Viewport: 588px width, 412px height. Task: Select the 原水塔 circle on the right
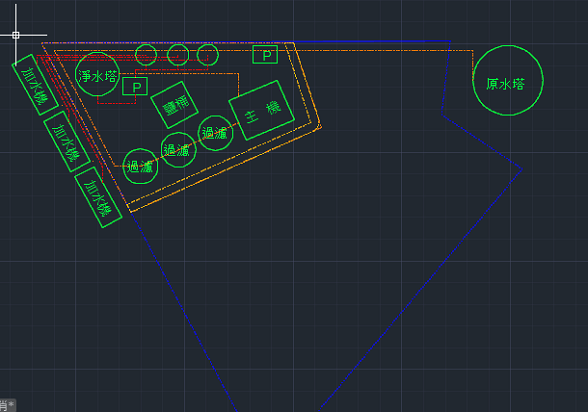(508, 80)
